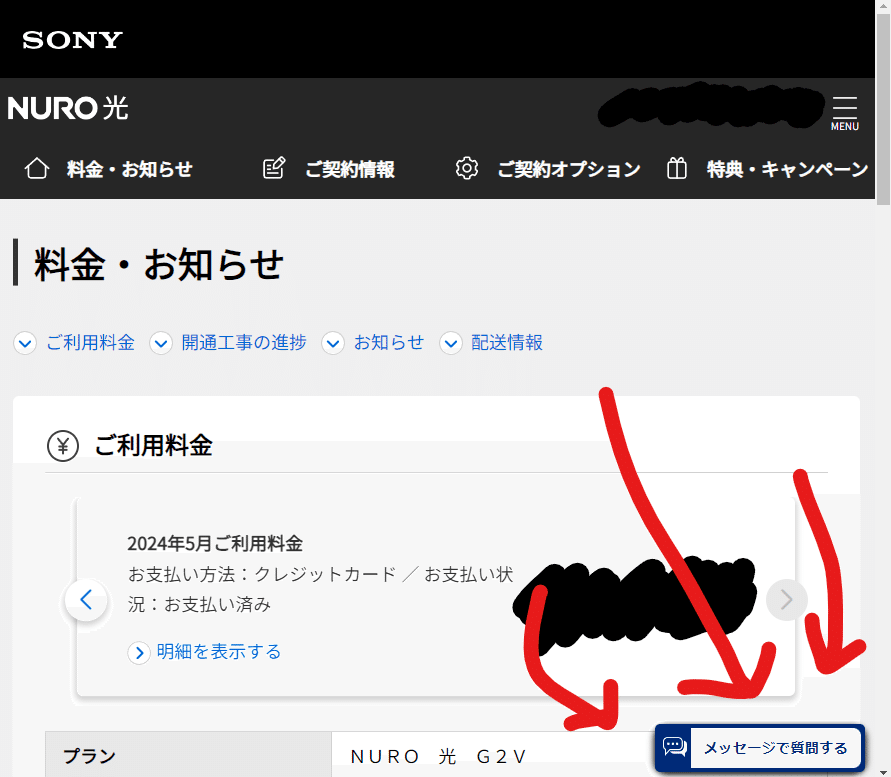This screenshot has width=891, height=777.
Task: Open the ご契約情報 navigation item
Action: [x=350, y=169]
